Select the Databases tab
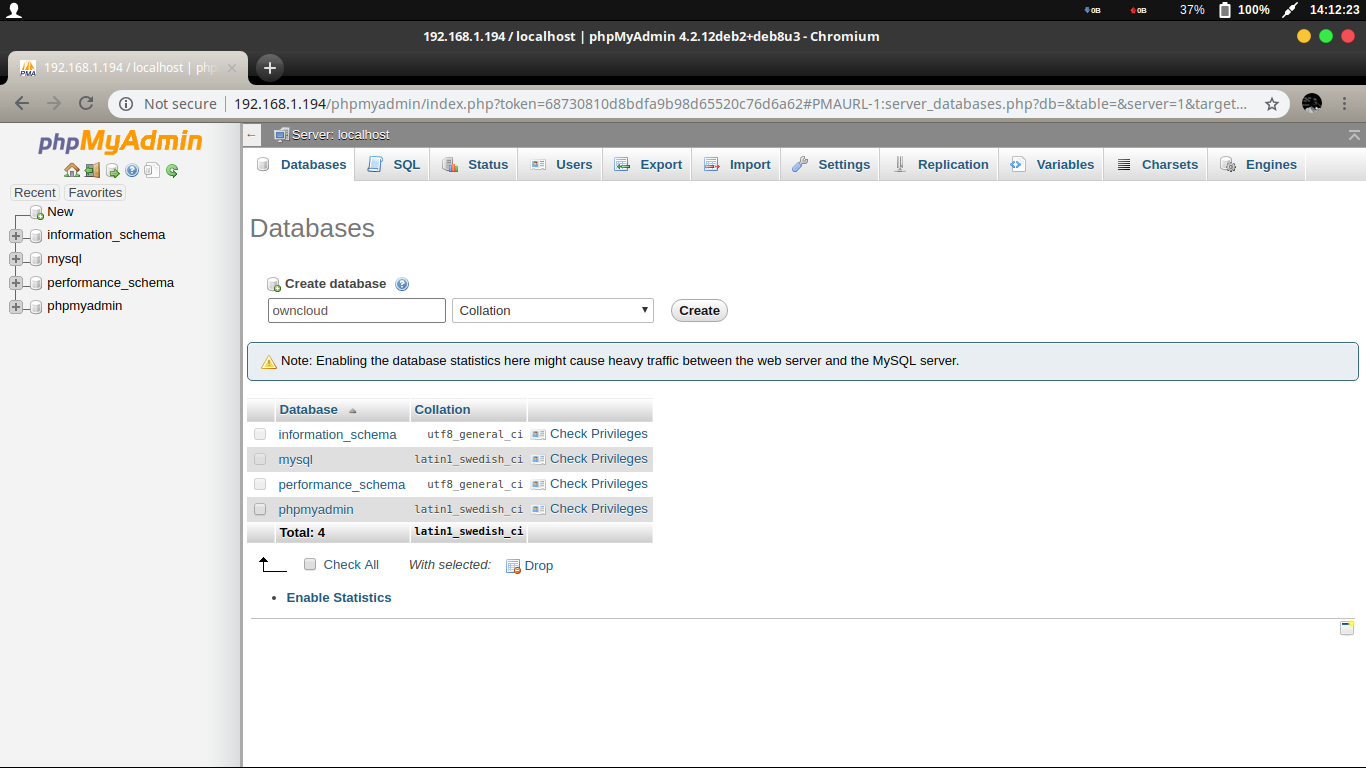 (300, 165)
